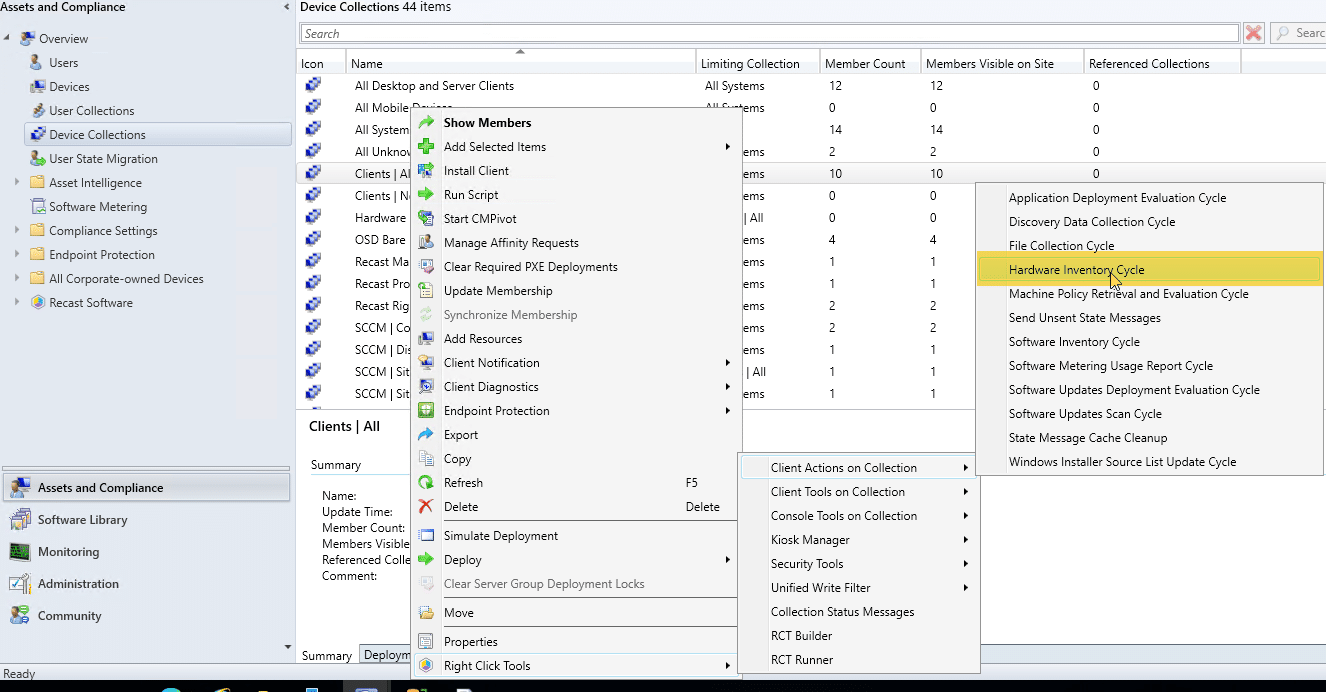Click the Add Selected Items plus icon

point(426,147)
